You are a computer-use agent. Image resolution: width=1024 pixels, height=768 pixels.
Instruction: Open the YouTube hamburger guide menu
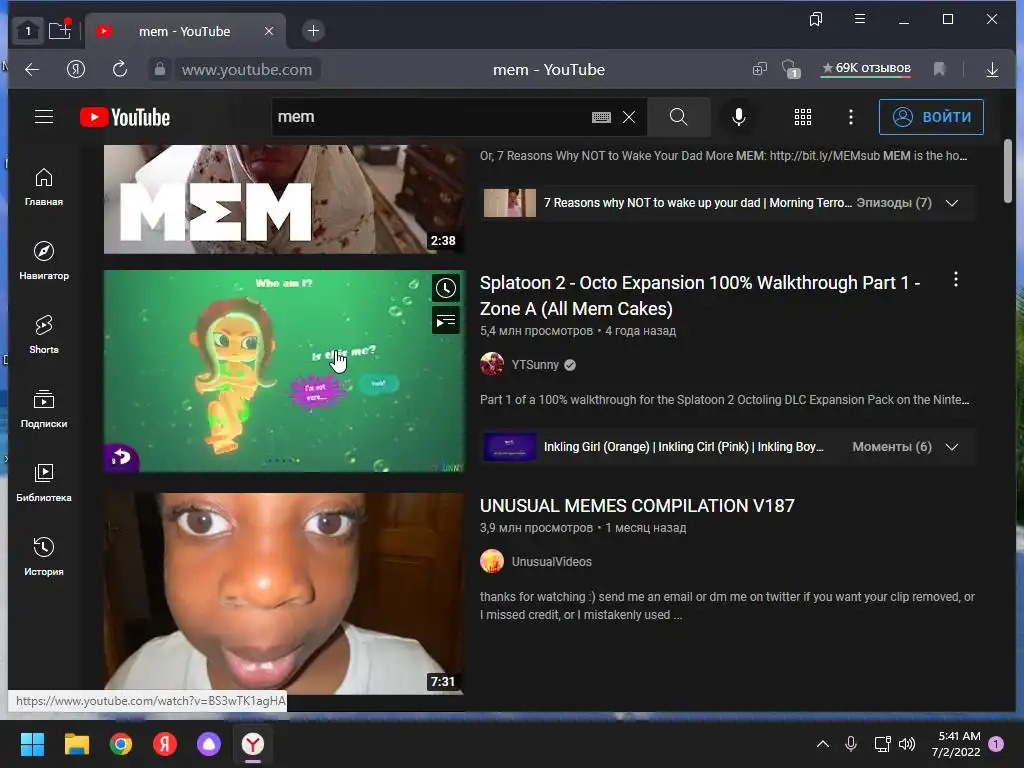click(x=44, y=117)
